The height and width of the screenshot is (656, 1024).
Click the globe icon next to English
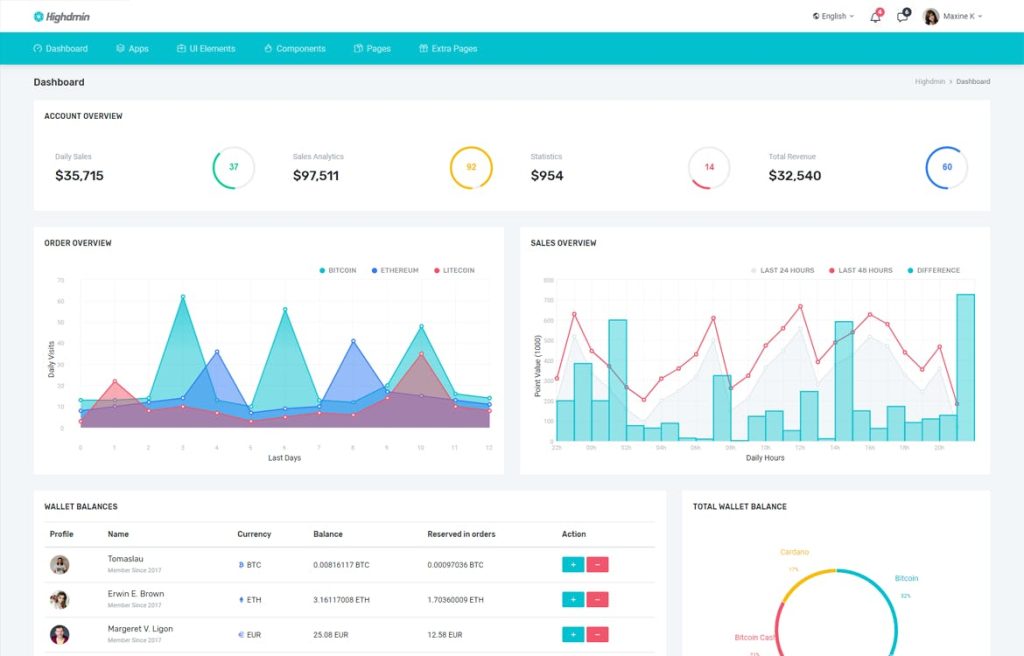[815, 16]
